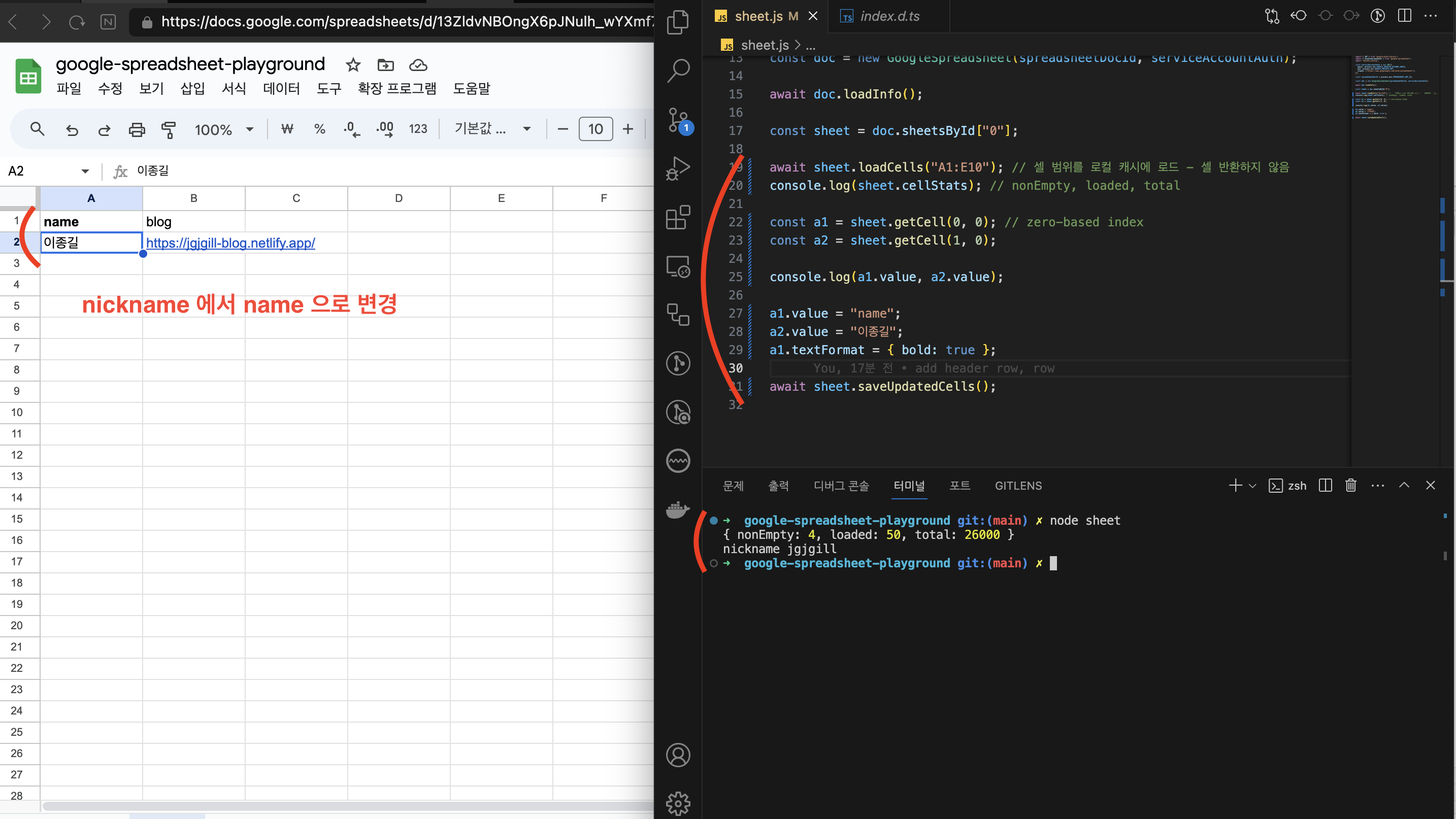Open the jgjgill-blog.netlify.app link in B2
This screenshot has height=819, width=1456.
point(230,243)
